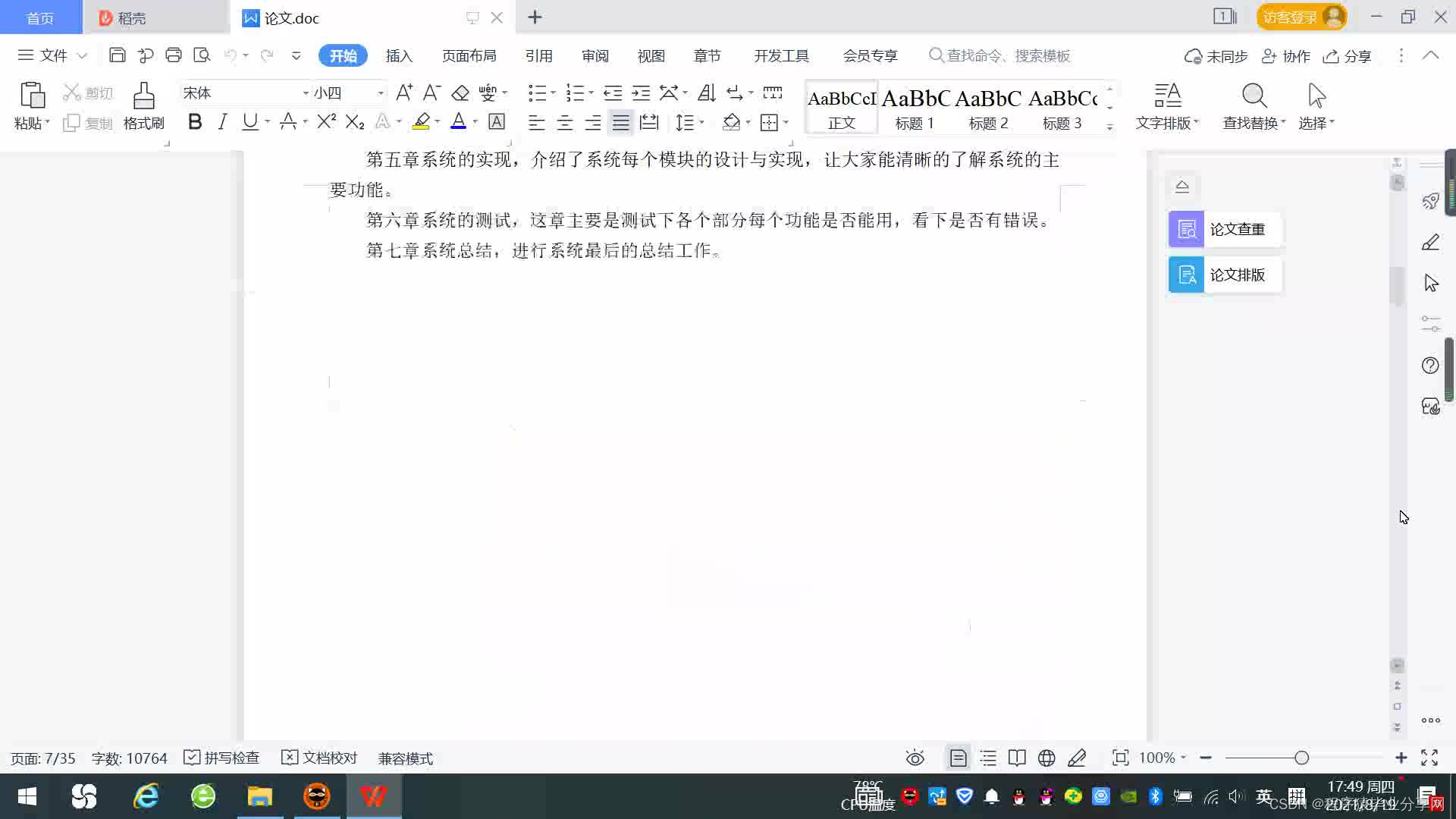1456x819 pixels.
Task: Apply bold formatting with B icon
Action: (195, 122)
